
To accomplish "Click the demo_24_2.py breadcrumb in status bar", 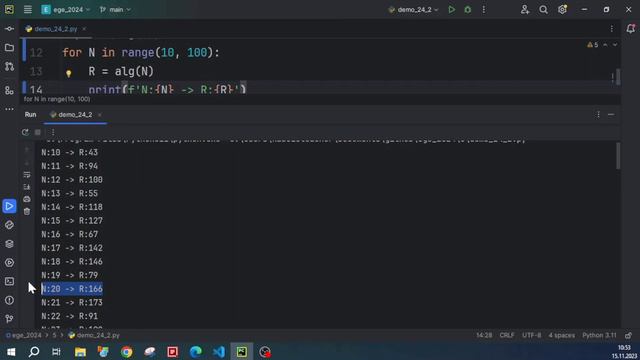I will coord(94,336).
